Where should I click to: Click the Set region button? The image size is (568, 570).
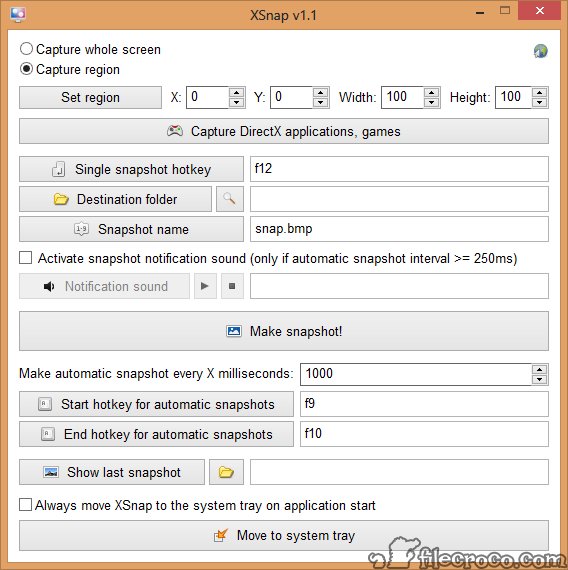tap(90, 97)
